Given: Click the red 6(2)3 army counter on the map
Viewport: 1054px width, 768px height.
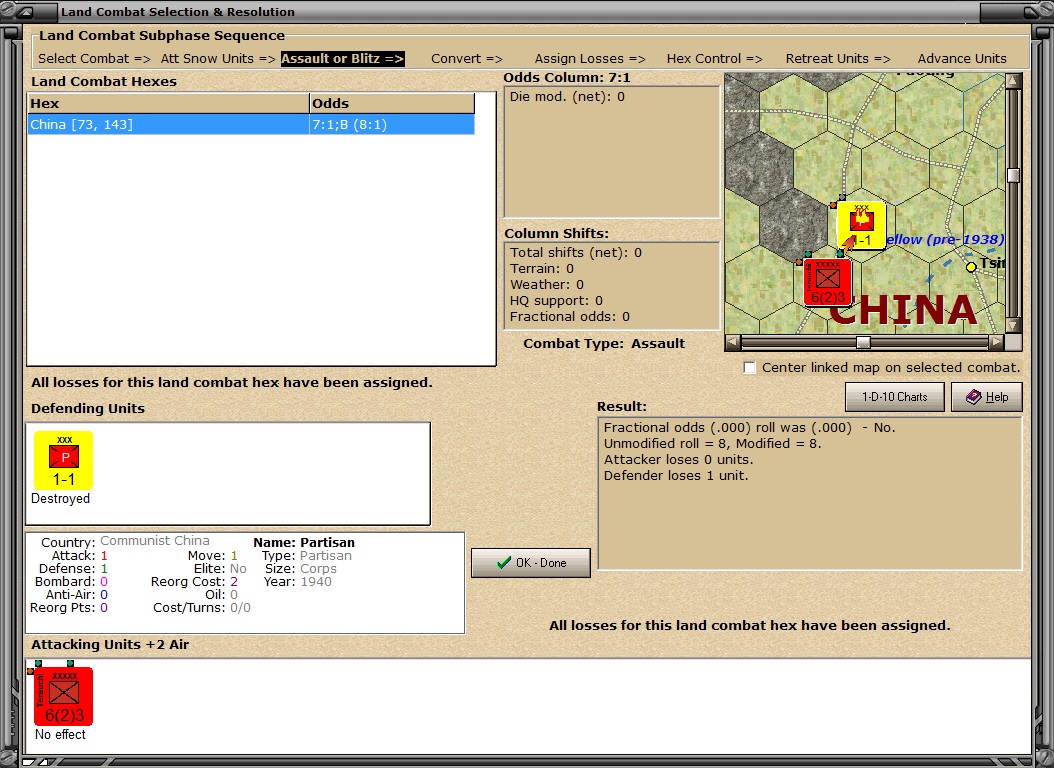Looking at the screenshot, I should tap(827, 282).
